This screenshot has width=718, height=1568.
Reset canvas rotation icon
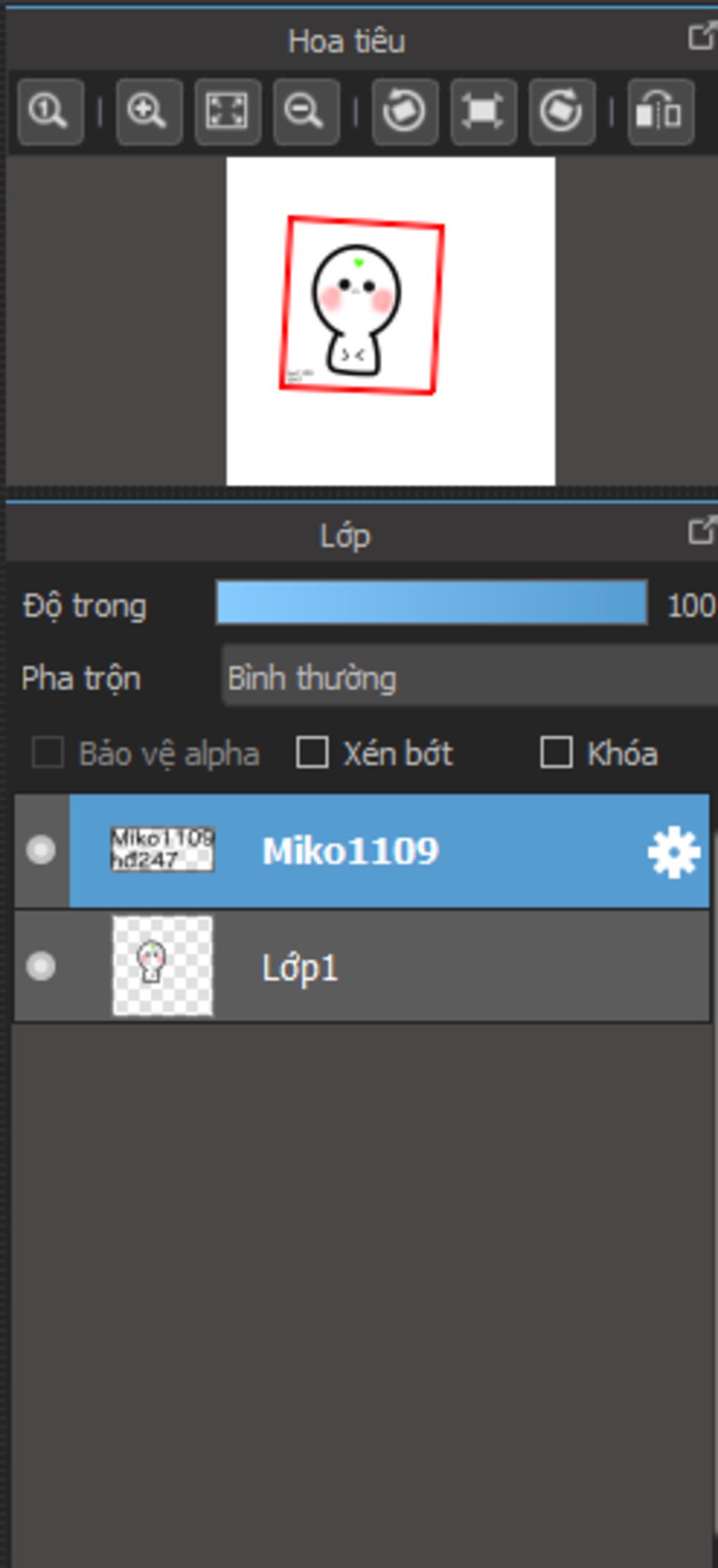tap(484, 112)
